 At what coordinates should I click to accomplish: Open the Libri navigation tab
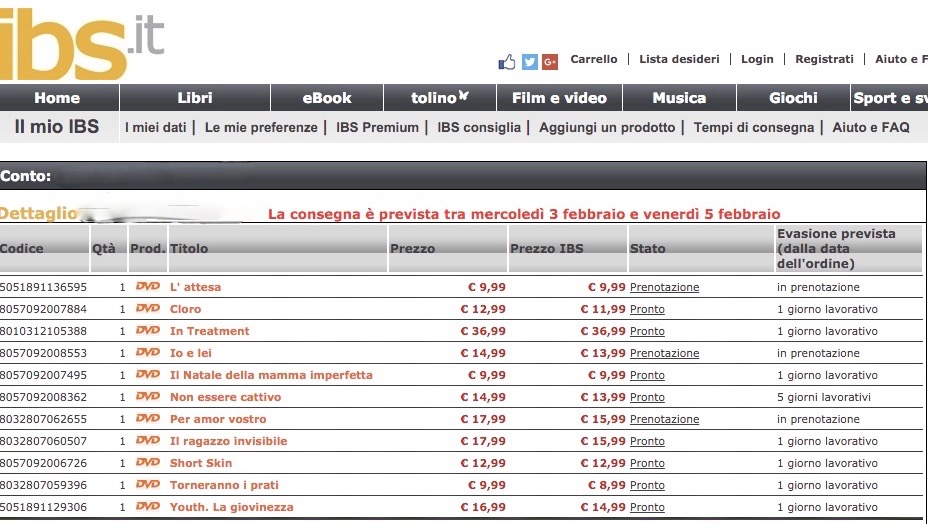coord(195,98)
